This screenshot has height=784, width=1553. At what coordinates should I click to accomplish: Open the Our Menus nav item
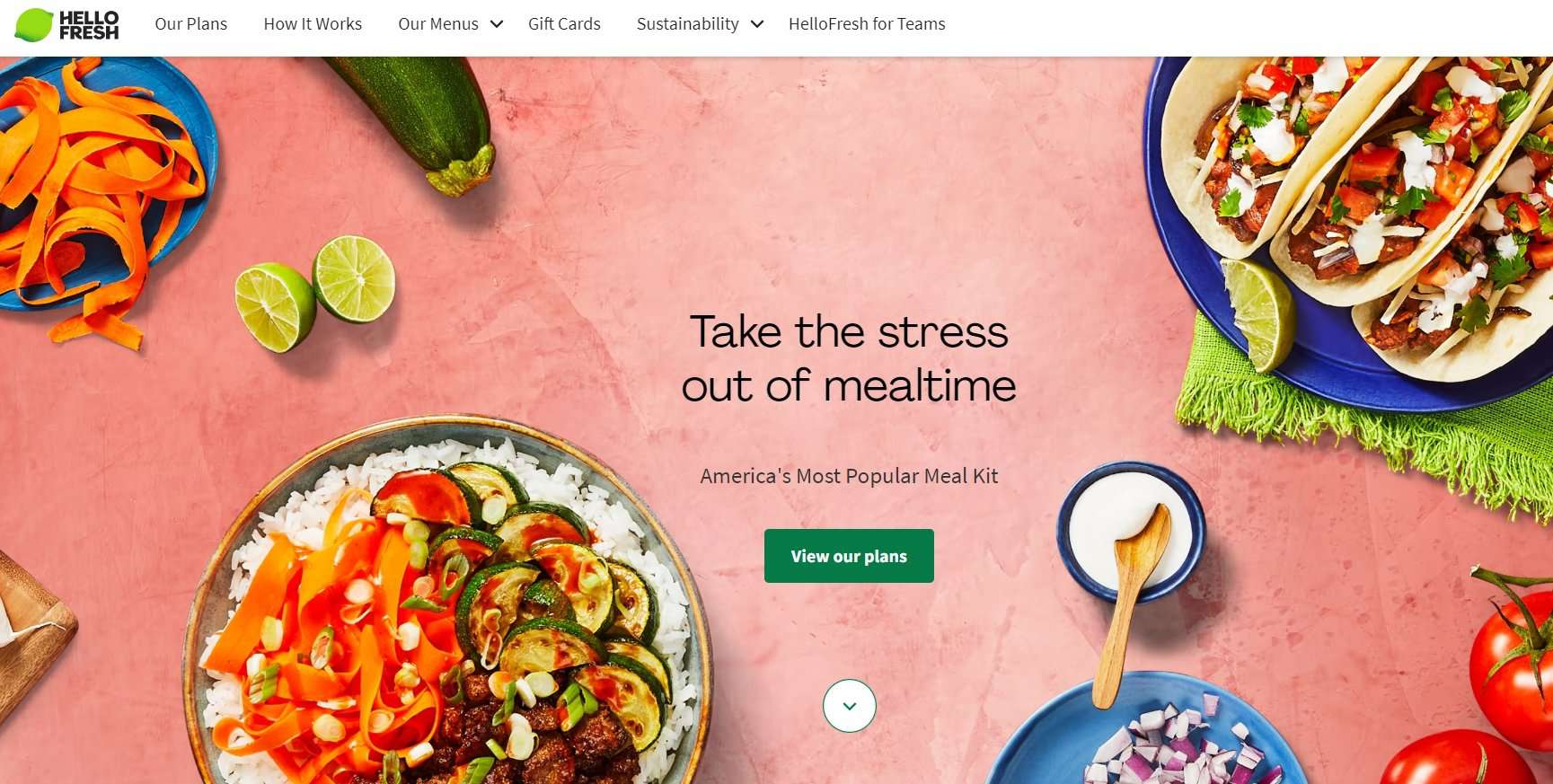438,24
